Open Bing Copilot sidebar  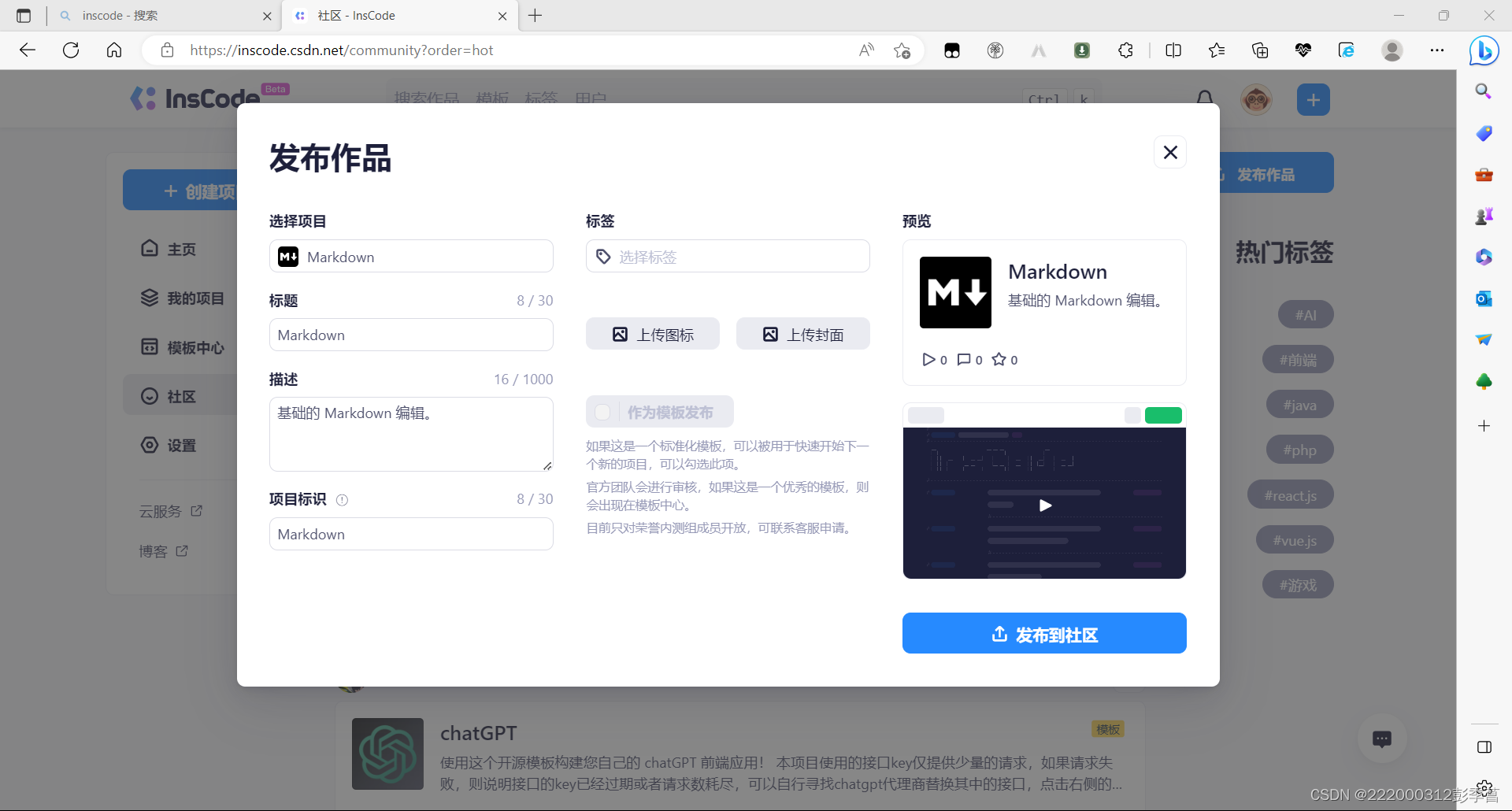pyautogui.click(x=1484, y=51)
